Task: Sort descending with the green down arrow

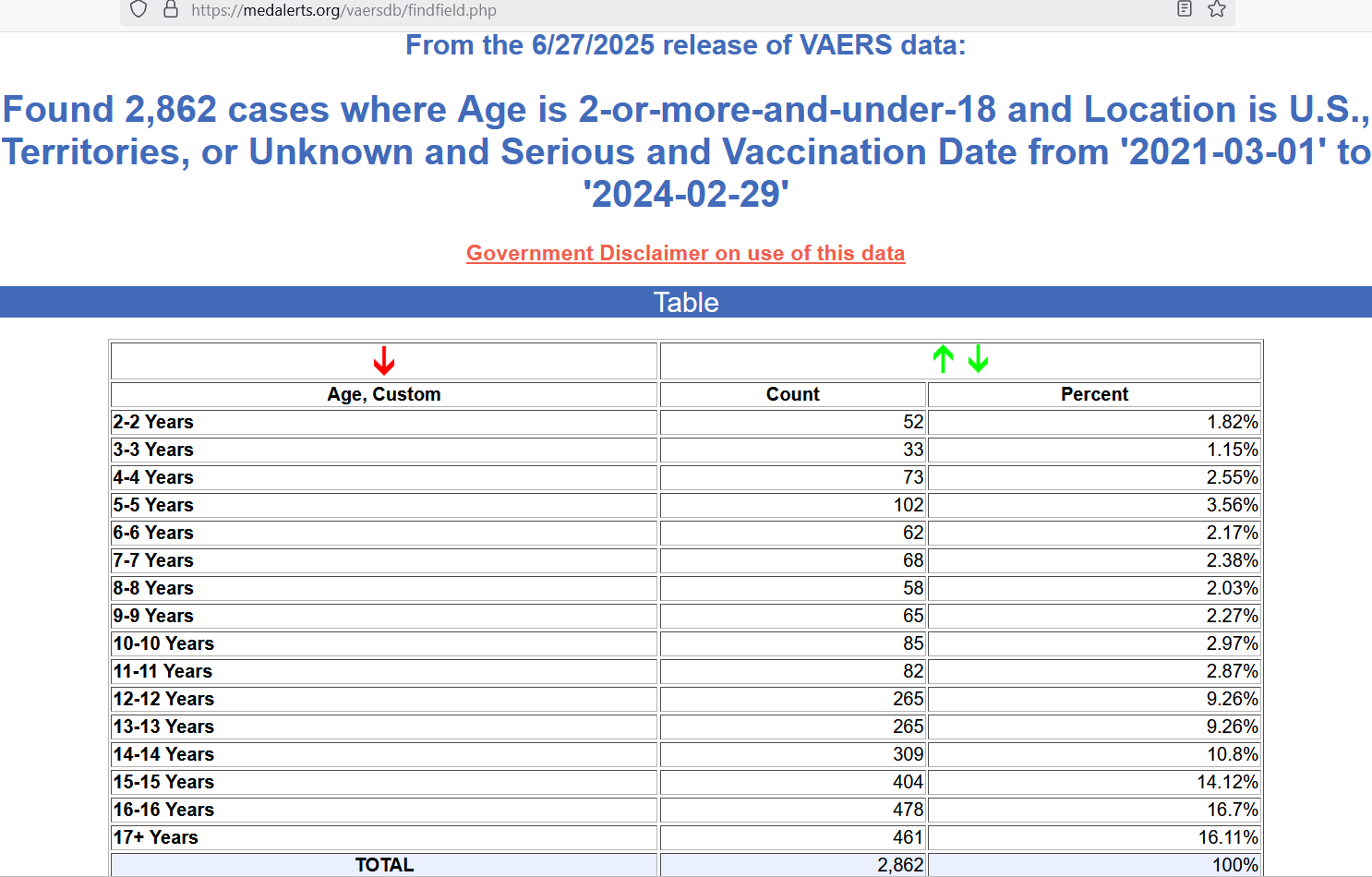Action: (x=979, y=359)
